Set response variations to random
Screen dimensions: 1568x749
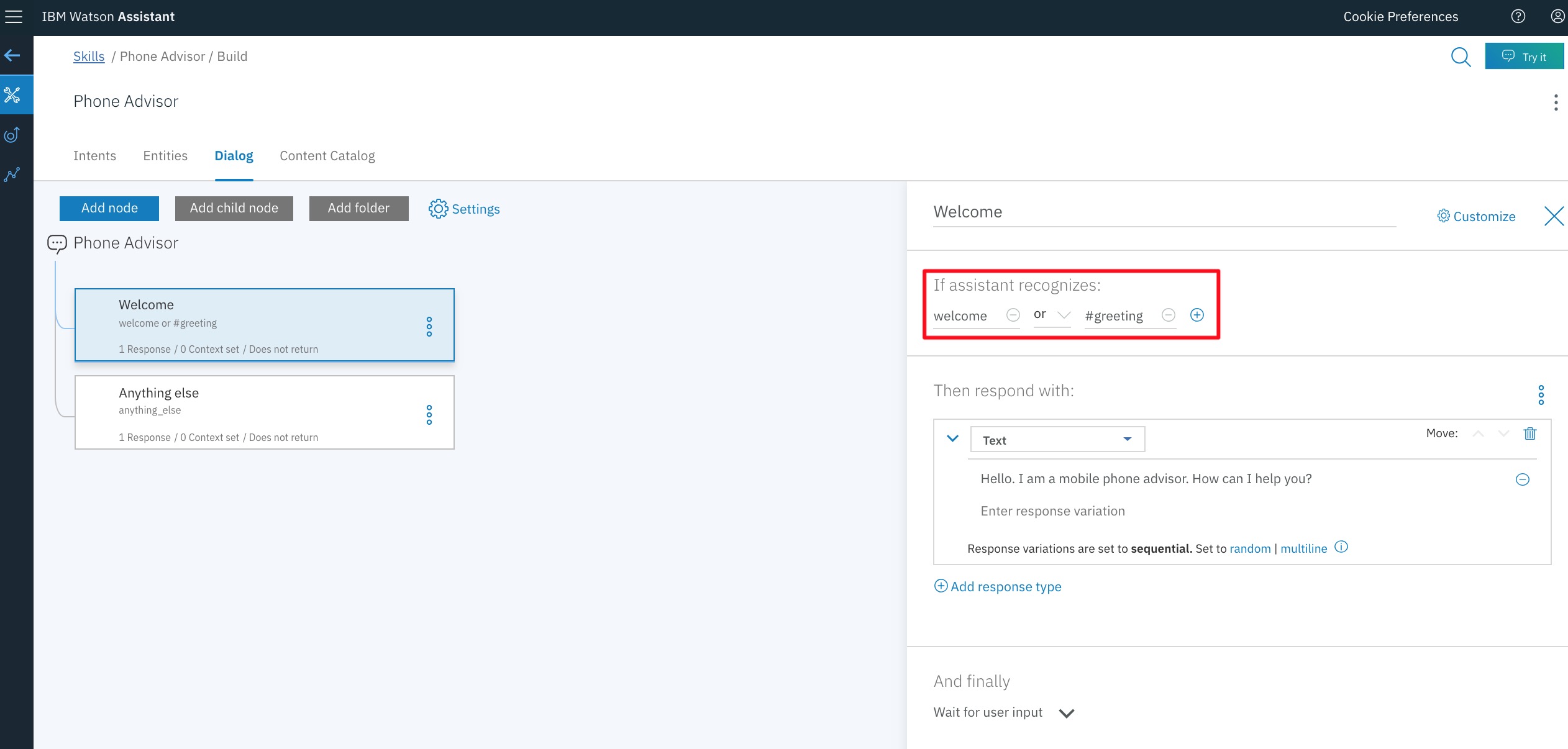tap(1250, 548)
